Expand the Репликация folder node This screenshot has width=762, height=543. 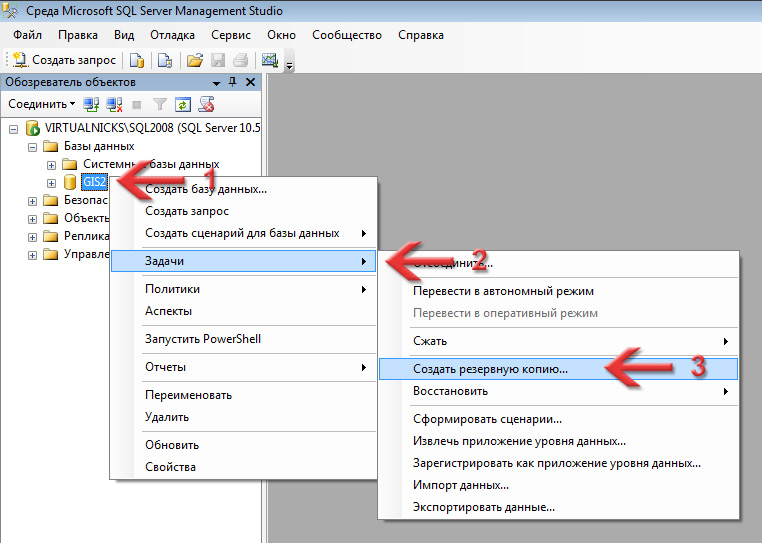[x=32, y=238]
